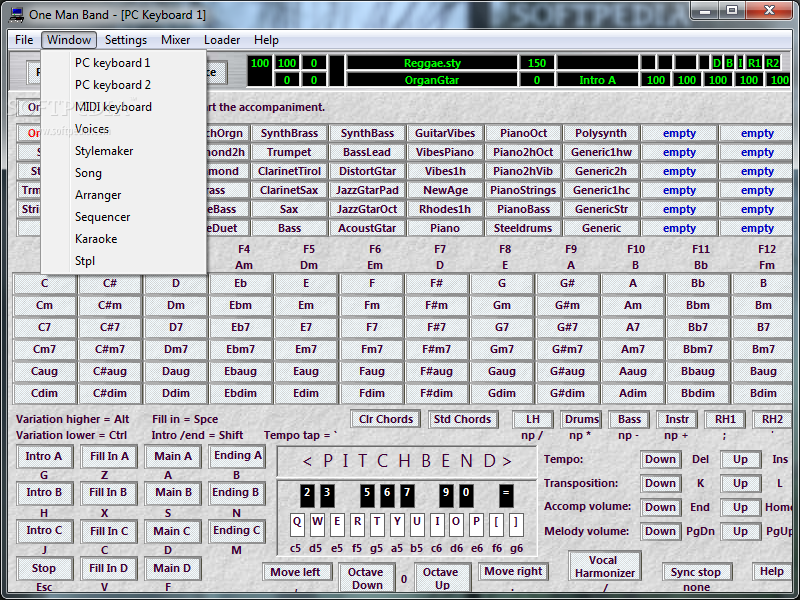The image size is (800, 600).
Task: Toggle the LH part button
Action: 533,419
